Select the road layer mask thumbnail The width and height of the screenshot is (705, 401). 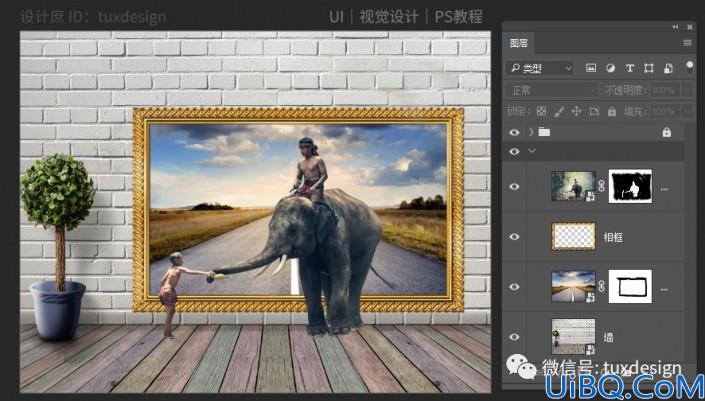click(630, 286)
